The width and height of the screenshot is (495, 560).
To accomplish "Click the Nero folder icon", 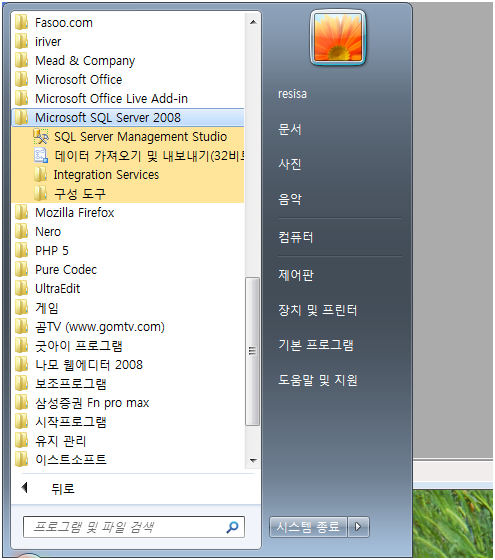I will pyautogui.click(x=21, y=231).
